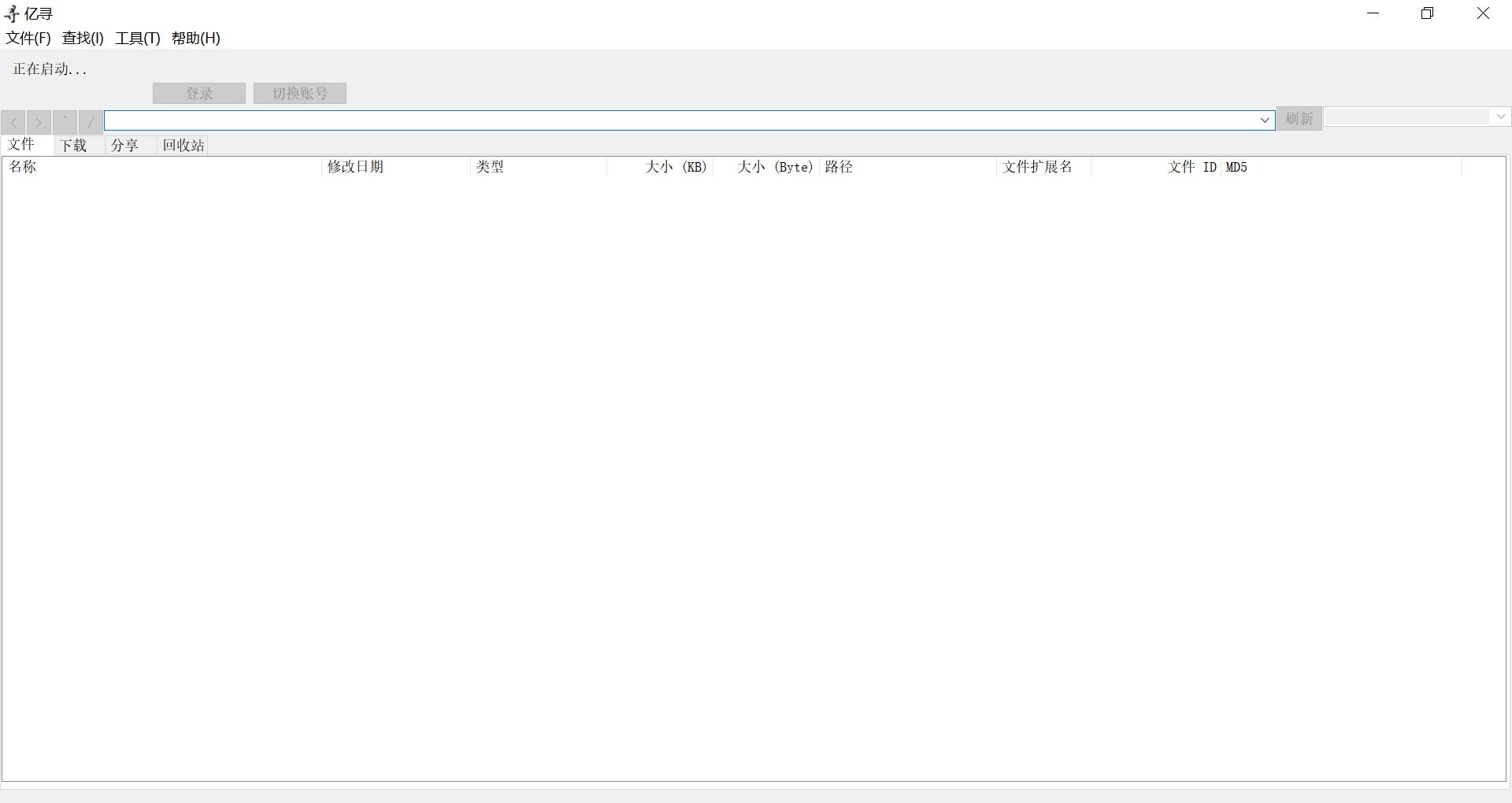Expand the path address bar dropdown arrow
This screenshot has height=803, width=1512.
tap(1265, 120)
